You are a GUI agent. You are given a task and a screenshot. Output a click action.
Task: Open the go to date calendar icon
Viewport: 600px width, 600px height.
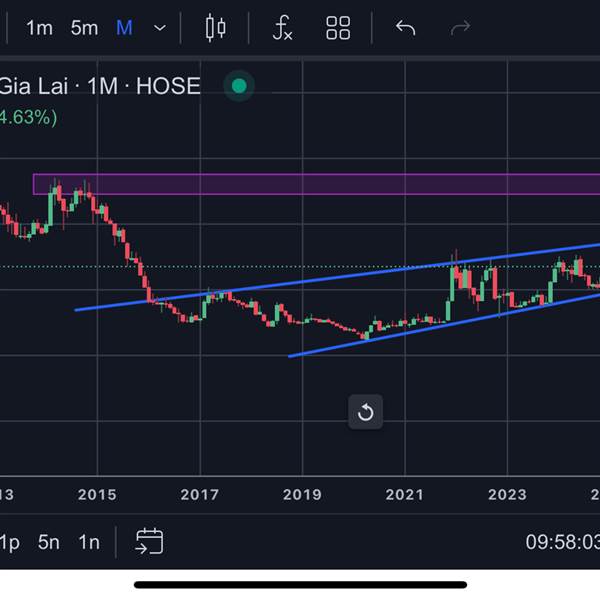click(x=149, y=541)
